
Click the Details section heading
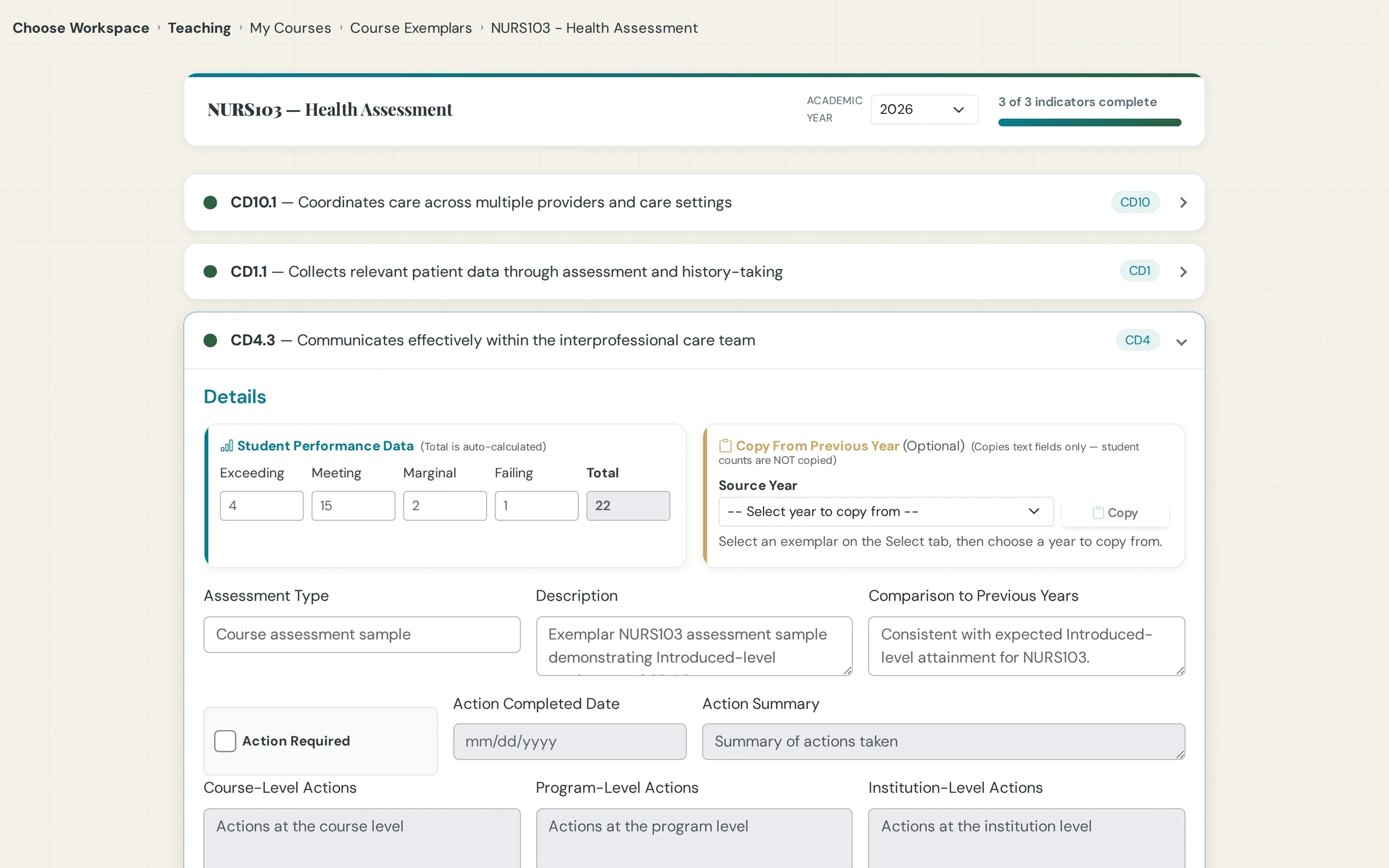(235, 397)
